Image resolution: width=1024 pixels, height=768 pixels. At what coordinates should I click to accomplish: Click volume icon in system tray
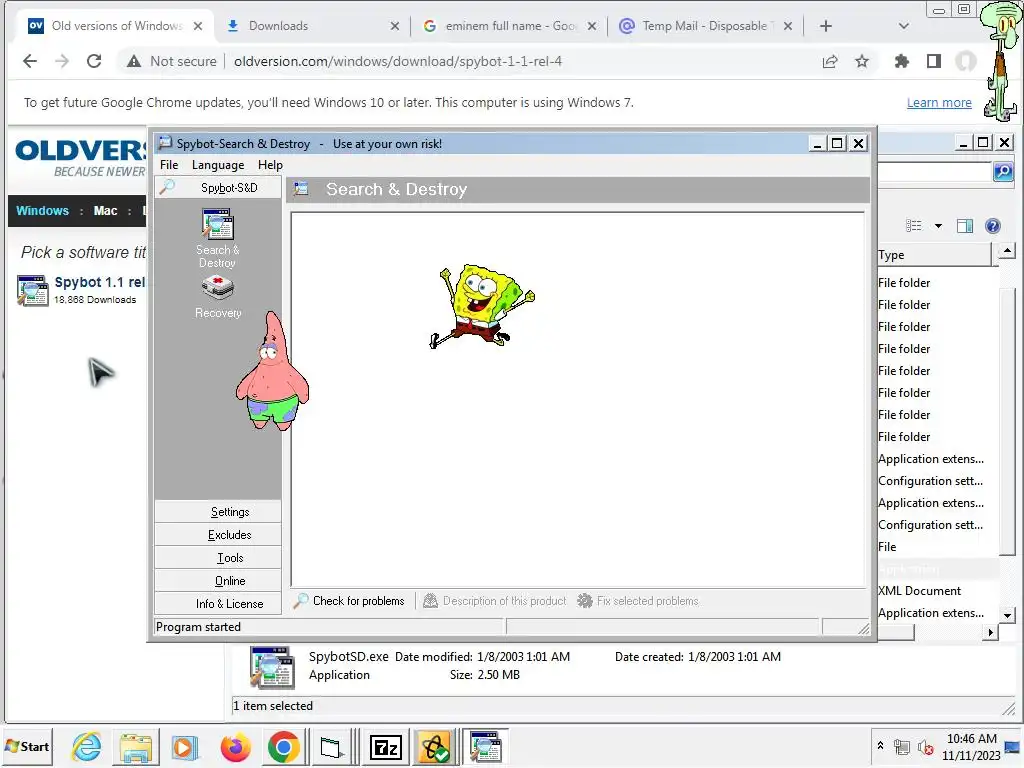pos(925,746)
